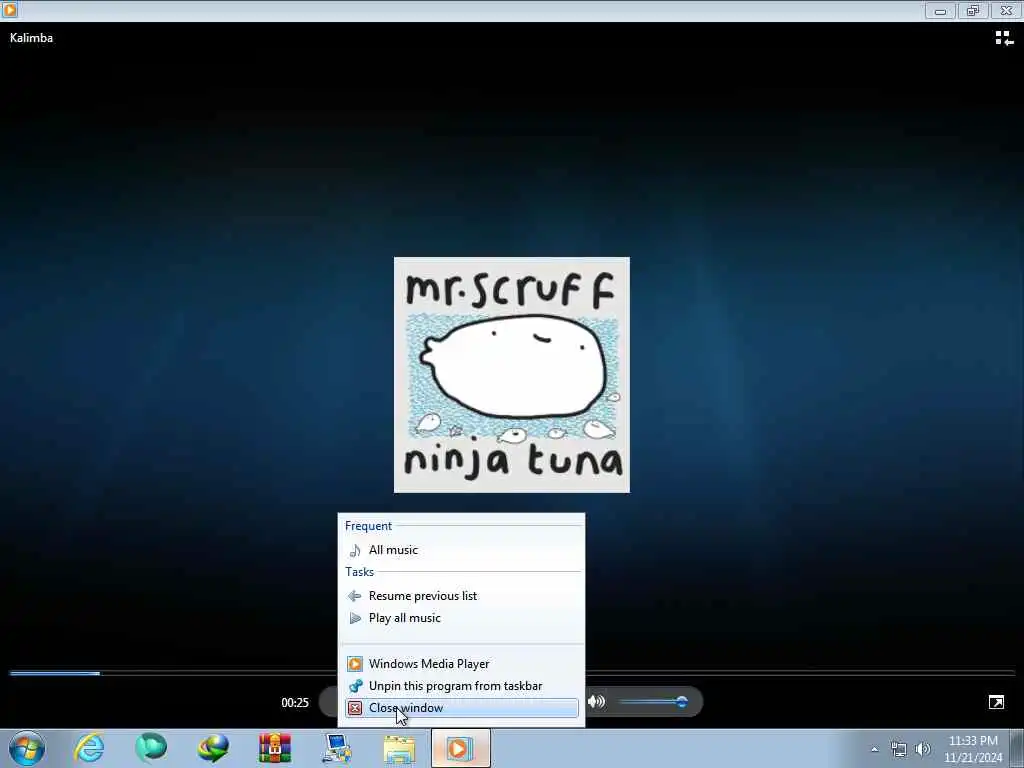The width and height of the screenshot is (1024, 768).
Task: Click the 00:25 elapsed time display
Action: (x=295, y=703)
